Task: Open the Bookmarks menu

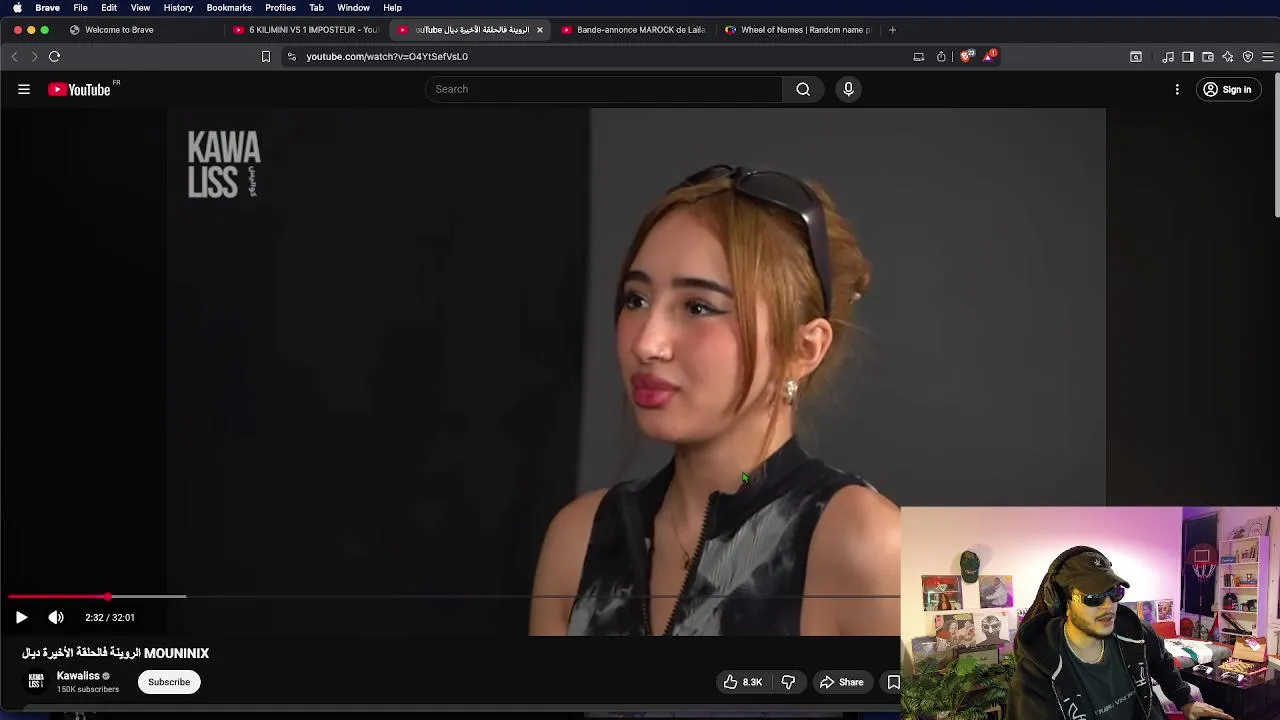Action: coord(229,8)
